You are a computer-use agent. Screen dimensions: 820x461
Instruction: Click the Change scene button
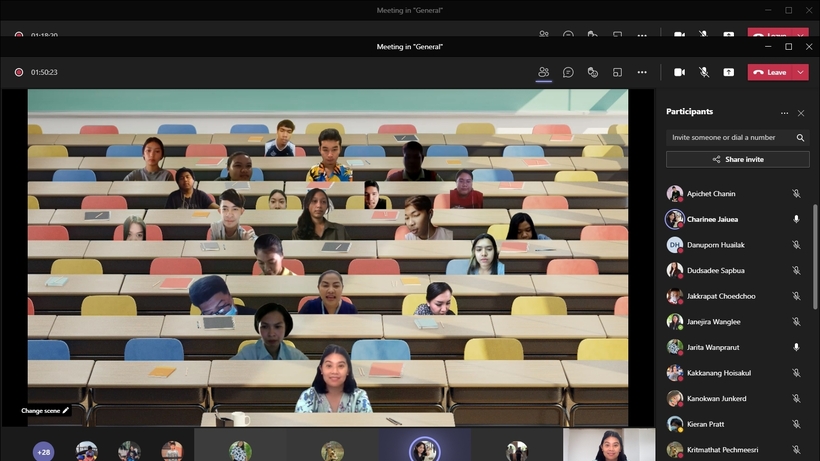(45, 410)
